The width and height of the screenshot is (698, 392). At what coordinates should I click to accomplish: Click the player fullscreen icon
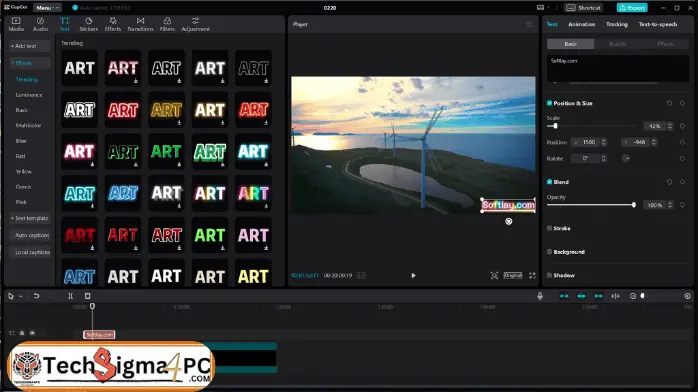pyautogui.click(x=532, y=275)
